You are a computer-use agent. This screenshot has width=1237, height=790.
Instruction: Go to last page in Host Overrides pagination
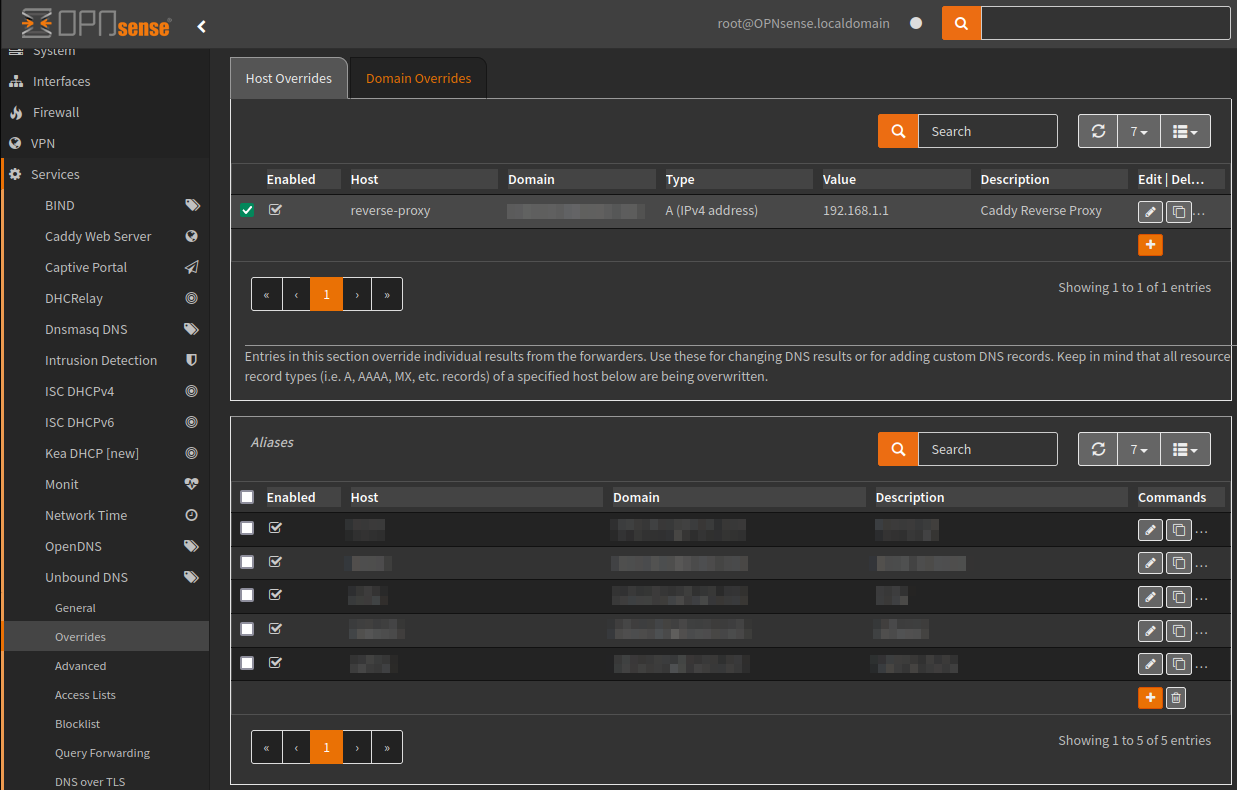point(387,294)
